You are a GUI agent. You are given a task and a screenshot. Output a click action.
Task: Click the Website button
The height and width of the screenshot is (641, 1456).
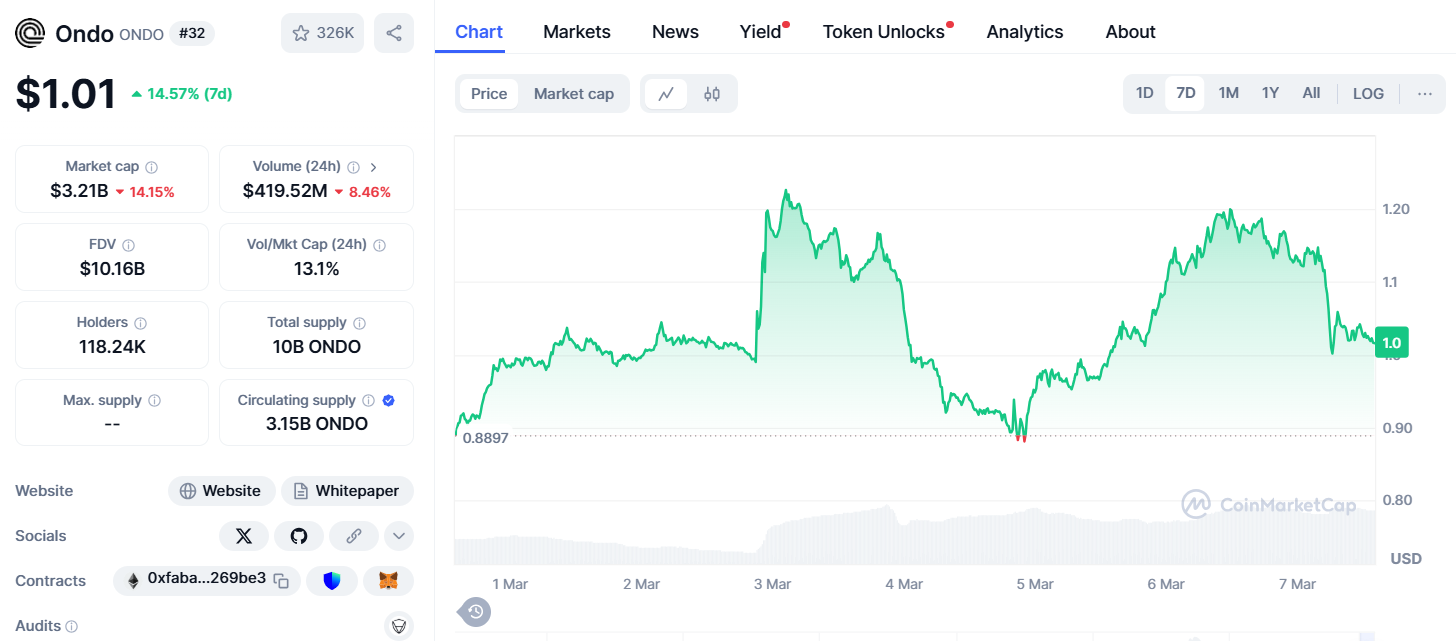pyautogui.click(x=221, y=491)
